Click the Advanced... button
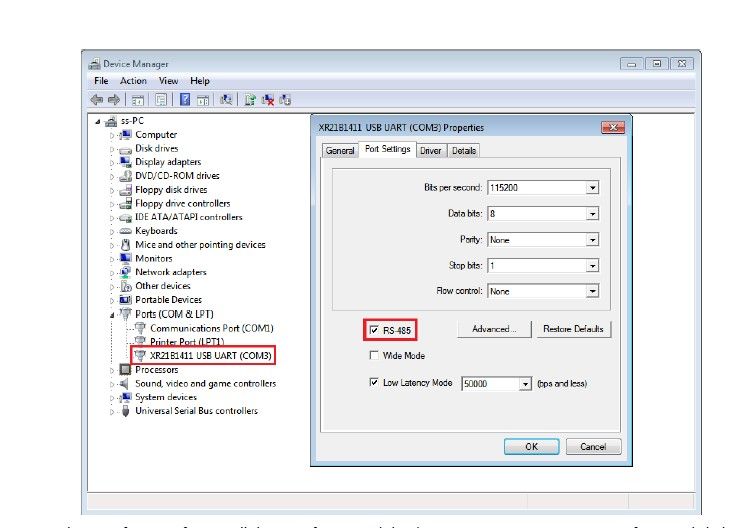Screen dimensions: 745x528 (493, 329)
